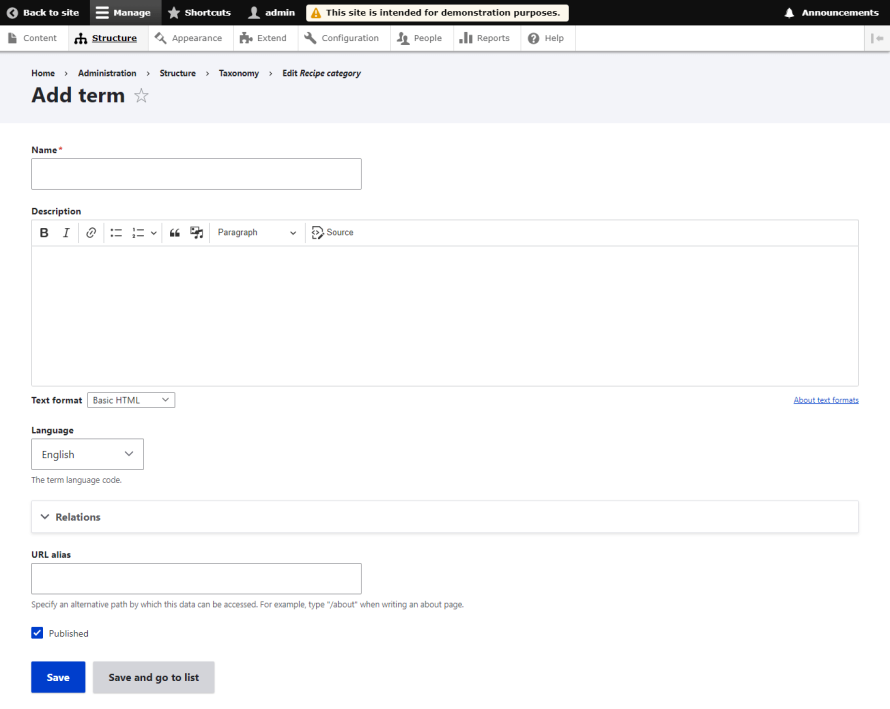Toggle italic formatting in Description editor
This screenshot has width=890, height=709.
66,233
